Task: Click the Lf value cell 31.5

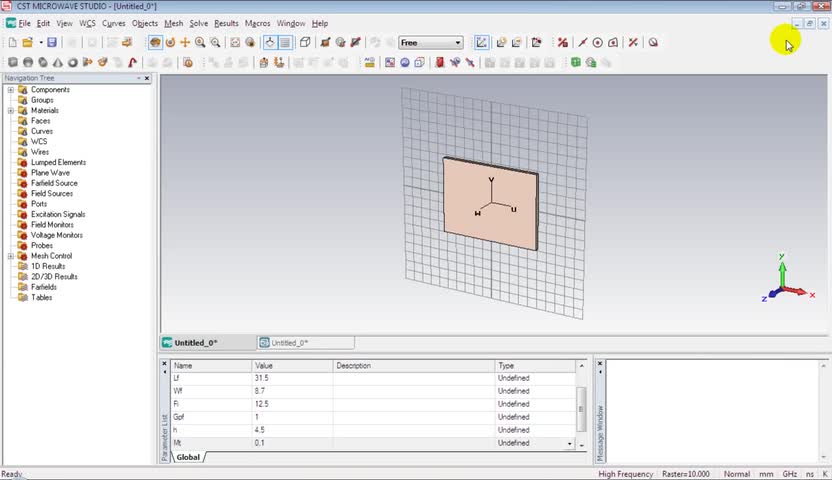Action: [264, 378]
